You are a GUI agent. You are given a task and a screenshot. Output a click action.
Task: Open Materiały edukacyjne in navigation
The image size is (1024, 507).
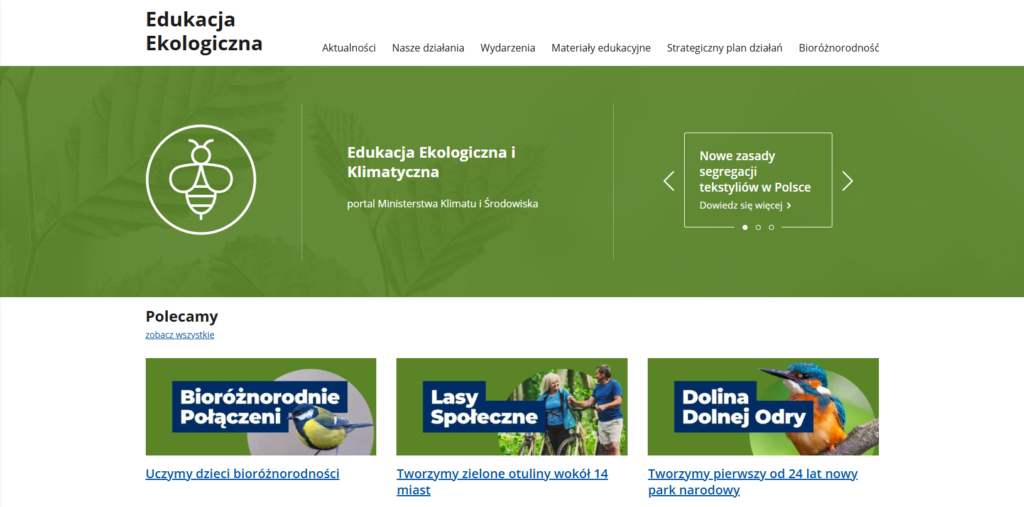point(601,48)
